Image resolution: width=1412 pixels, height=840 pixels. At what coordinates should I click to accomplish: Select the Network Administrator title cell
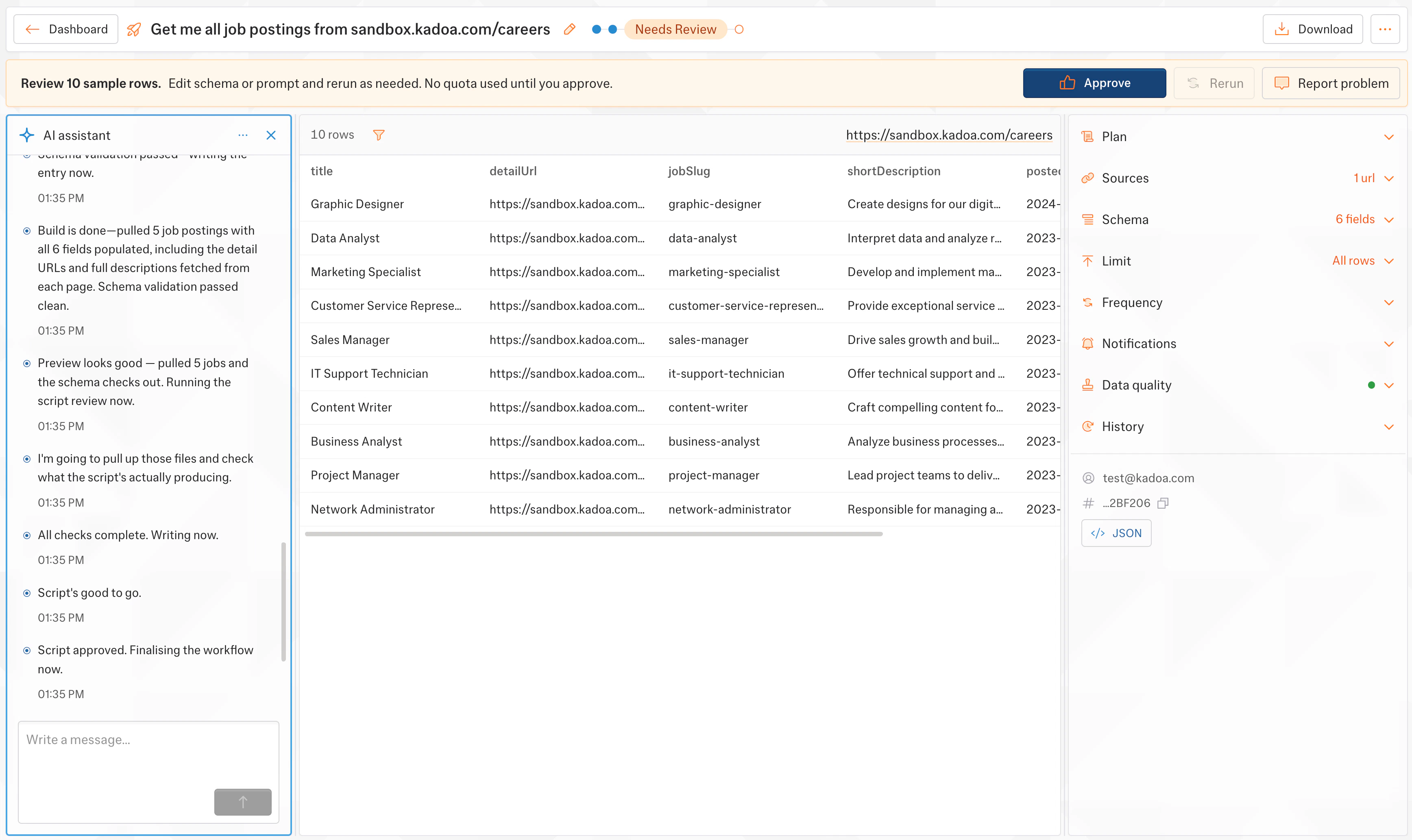[x=373, y=509]
